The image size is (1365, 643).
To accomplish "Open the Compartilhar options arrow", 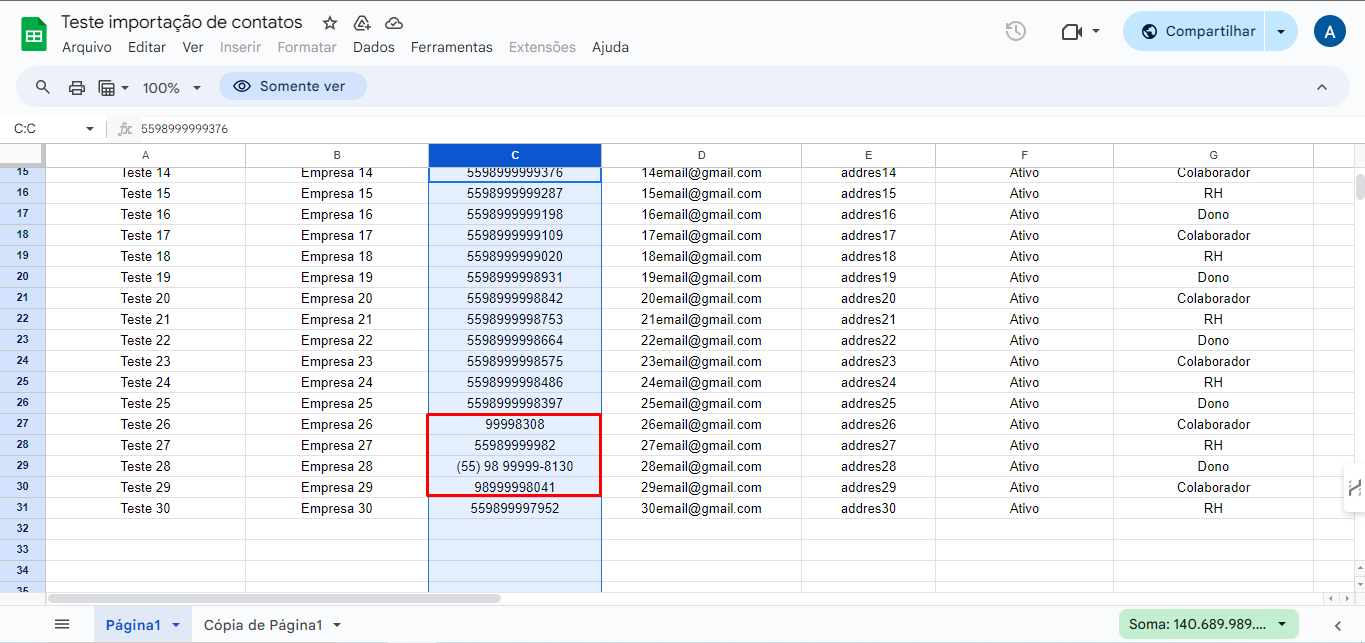I will click(1281, 31).
